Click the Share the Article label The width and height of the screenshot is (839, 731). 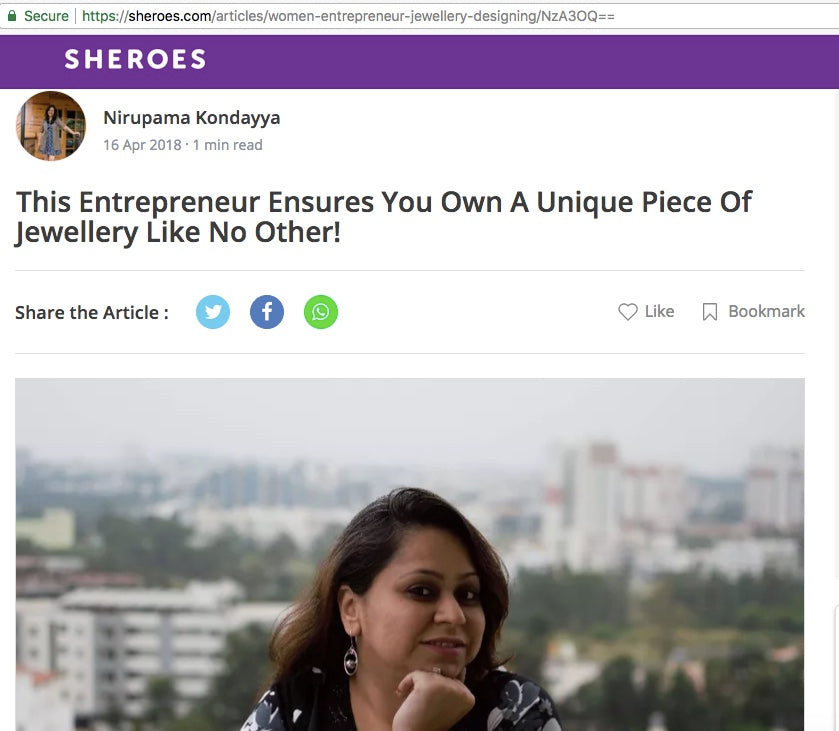coord(92,313)
